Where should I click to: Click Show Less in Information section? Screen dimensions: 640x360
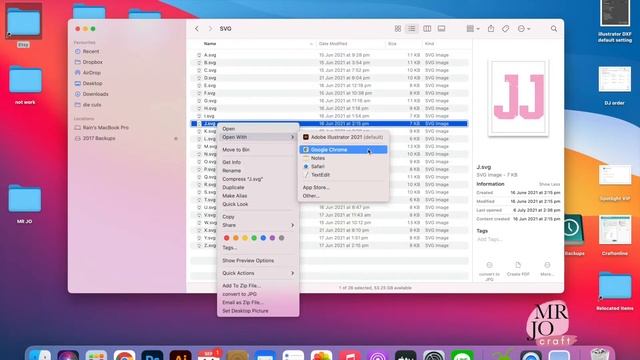coord(549,184)
